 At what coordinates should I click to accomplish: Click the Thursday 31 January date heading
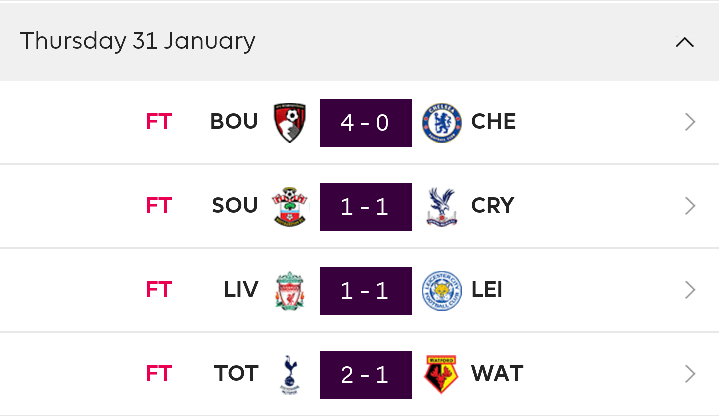click(138, 41)
